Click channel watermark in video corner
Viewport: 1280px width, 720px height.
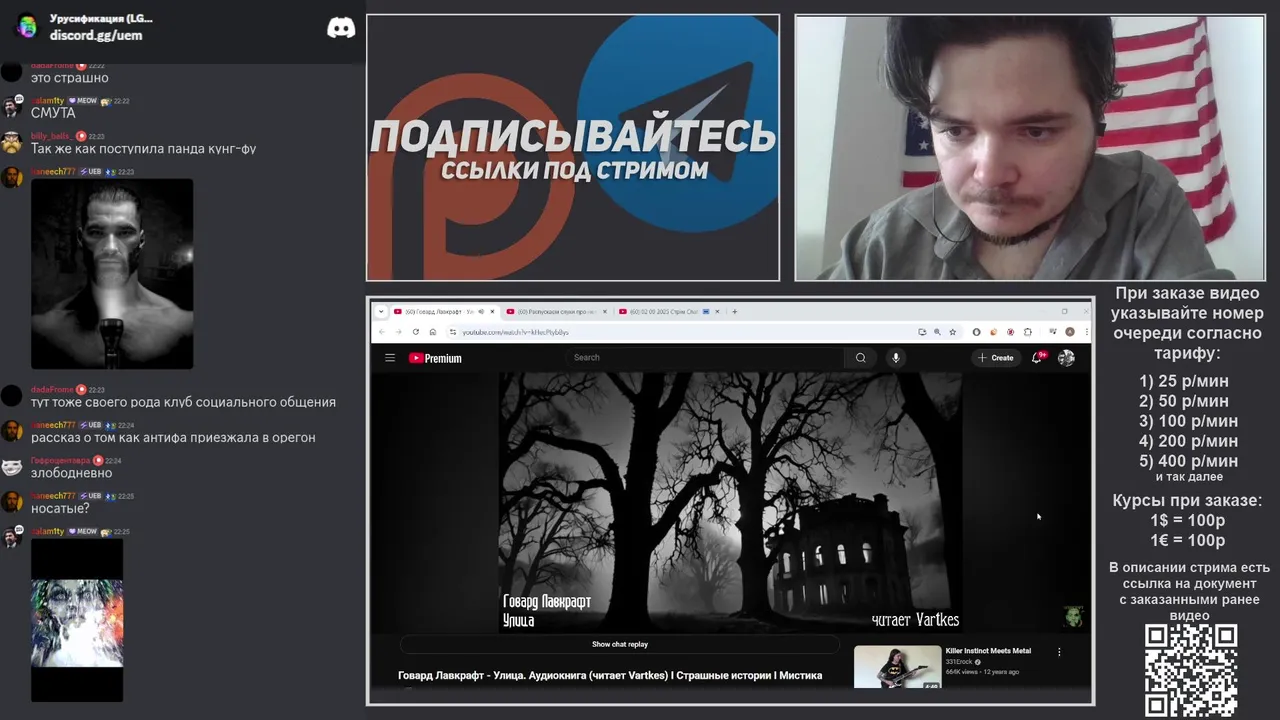click(x=1073, y=616)
